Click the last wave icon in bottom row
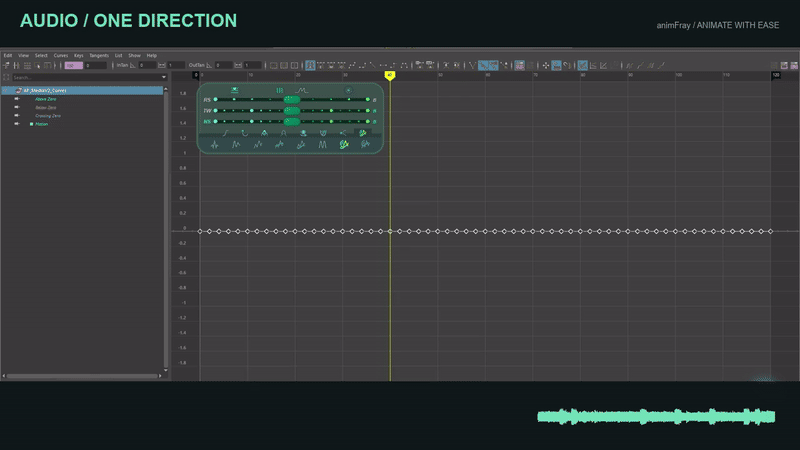Viewport: 800px width, 450px height. (x=365, y=145)
